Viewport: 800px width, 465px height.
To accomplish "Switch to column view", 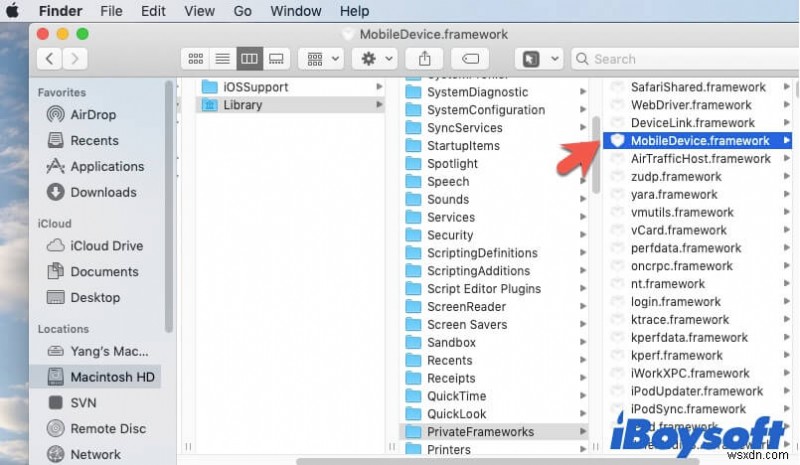I will [x=249, y=59].
